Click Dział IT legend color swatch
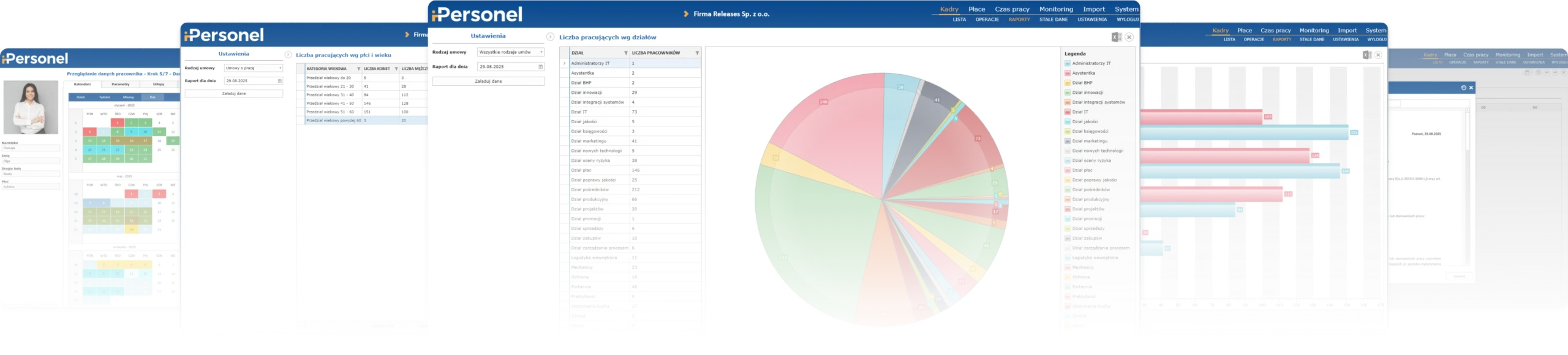The width and height of the screenshot is (1568, 355). [x=1068, y=112]
